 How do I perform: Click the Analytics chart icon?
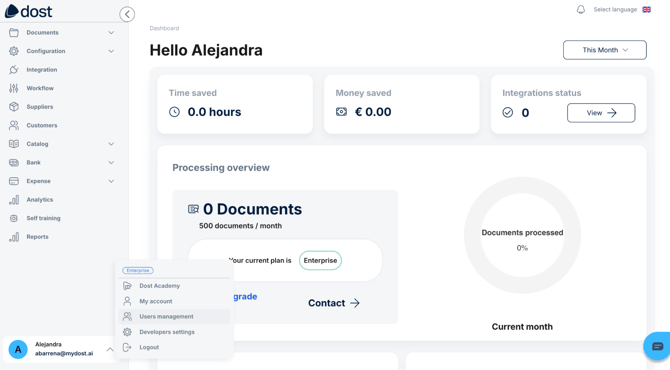coord(14,200)
